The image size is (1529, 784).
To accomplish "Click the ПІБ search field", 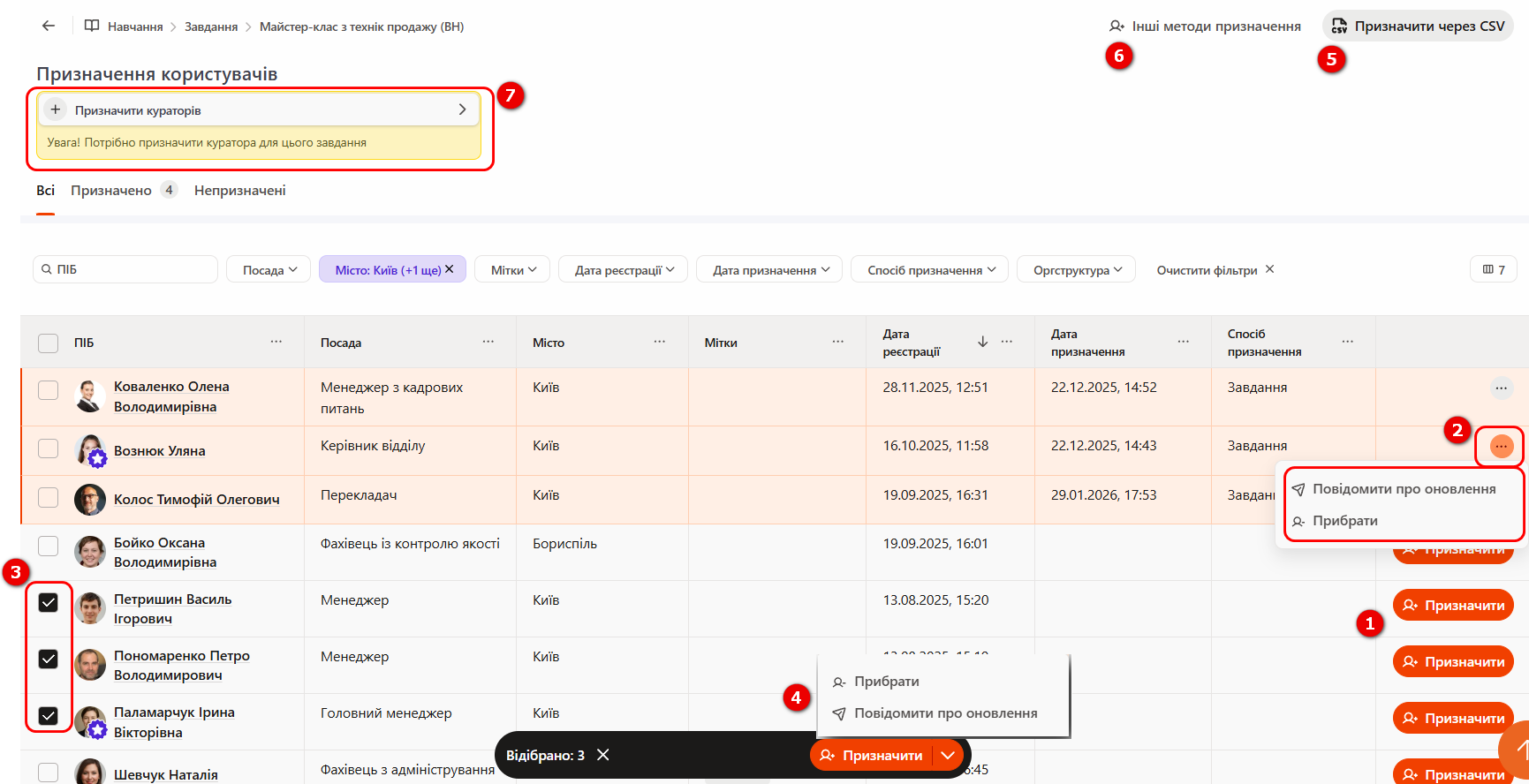I will [x=132, y=269].
